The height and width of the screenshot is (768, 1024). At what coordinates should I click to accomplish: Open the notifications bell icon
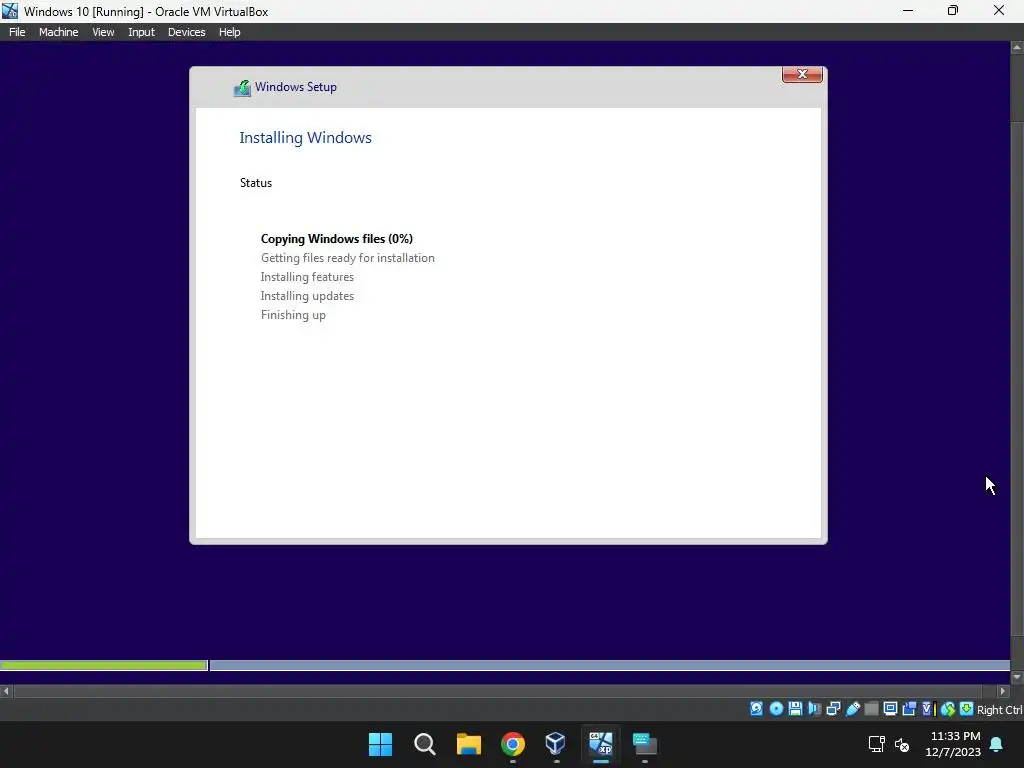click(x=997, y=744)
